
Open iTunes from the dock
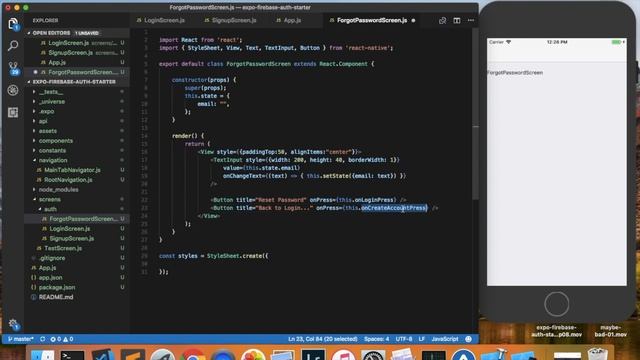coord(343,355)
